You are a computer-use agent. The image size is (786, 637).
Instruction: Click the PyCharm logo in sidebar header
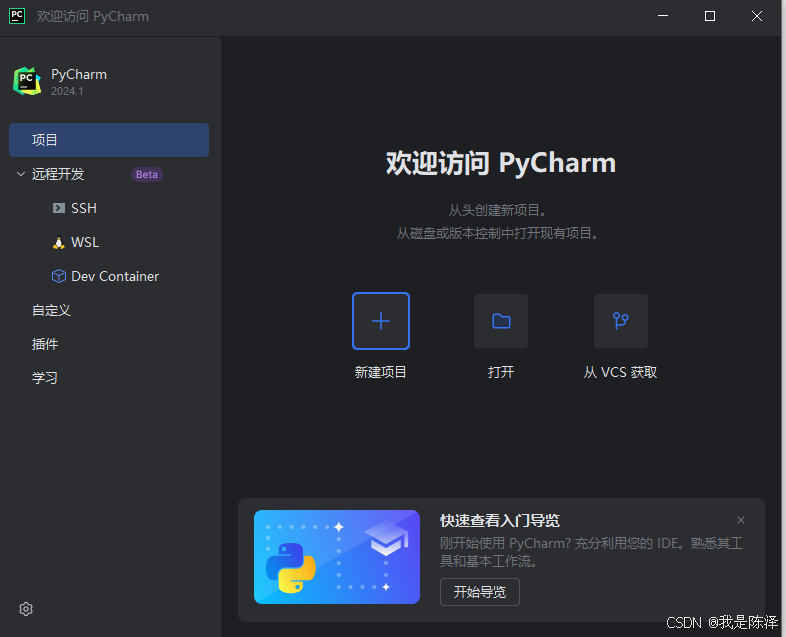[x=27, y=81]
